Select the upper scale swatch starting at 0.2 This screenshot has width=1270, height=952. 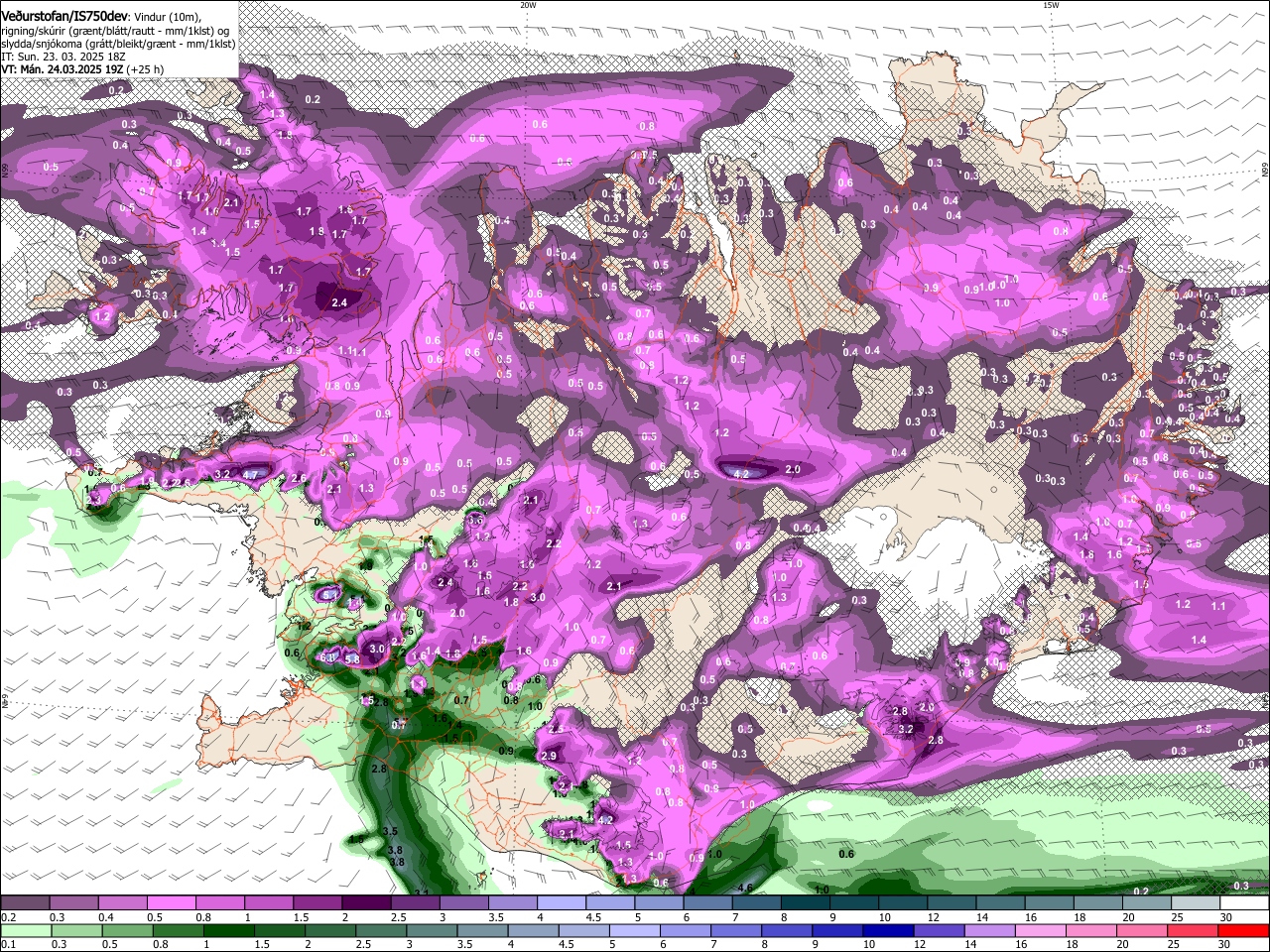[25, 903]
